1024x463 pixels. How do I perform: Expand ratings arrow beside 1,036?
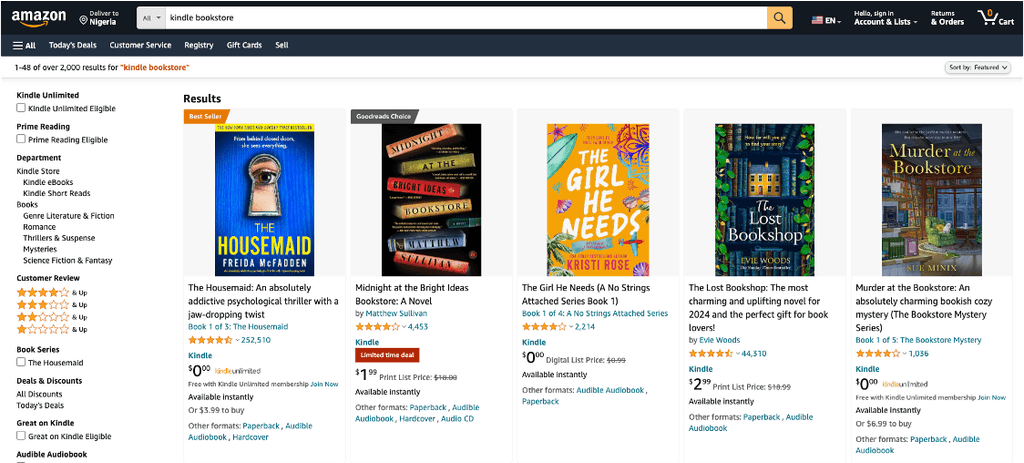click(x=905, y=354)
